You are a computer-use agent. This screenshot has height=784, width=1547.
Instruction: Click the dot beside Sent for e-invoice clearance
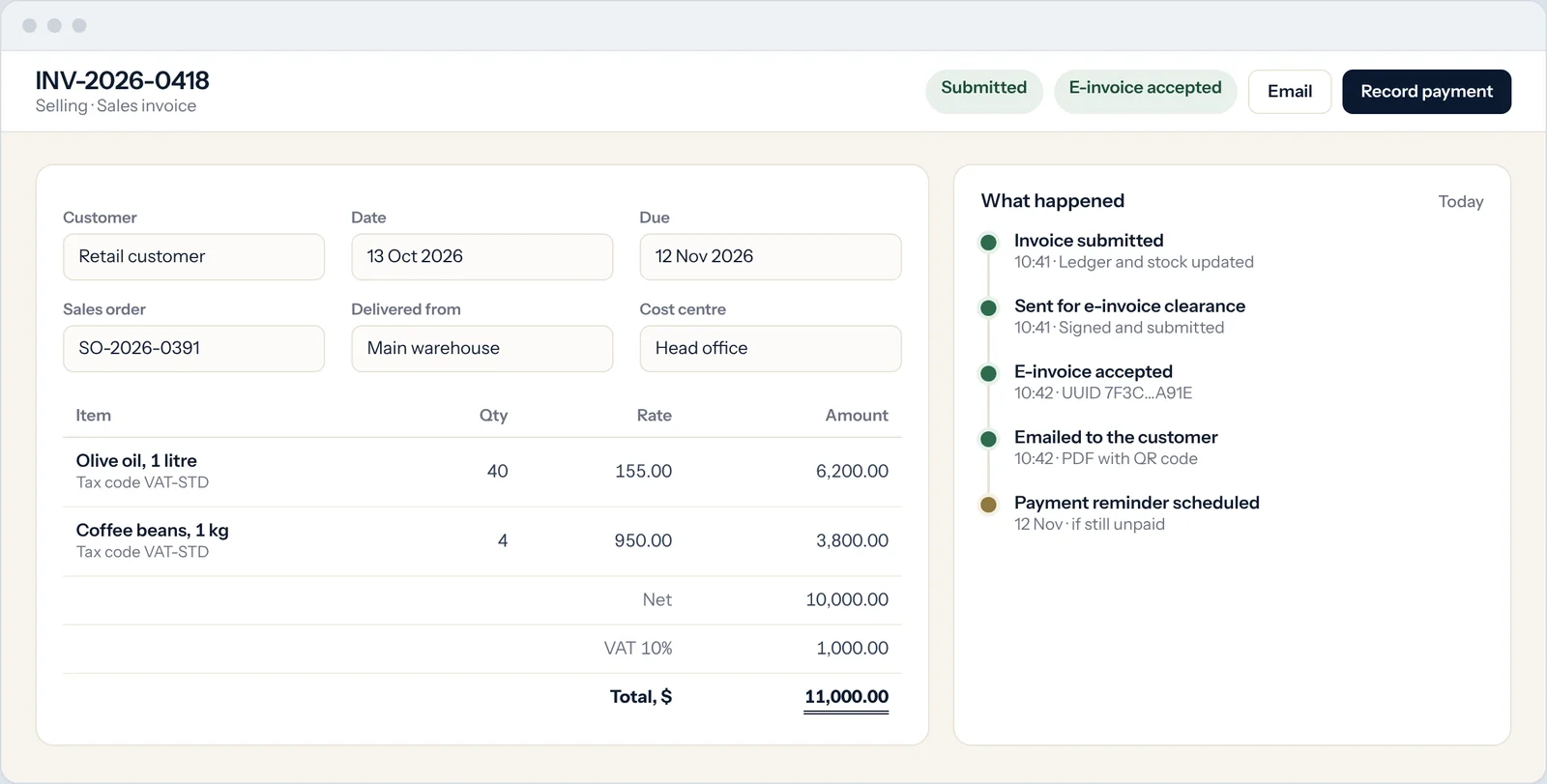[988, 308]
